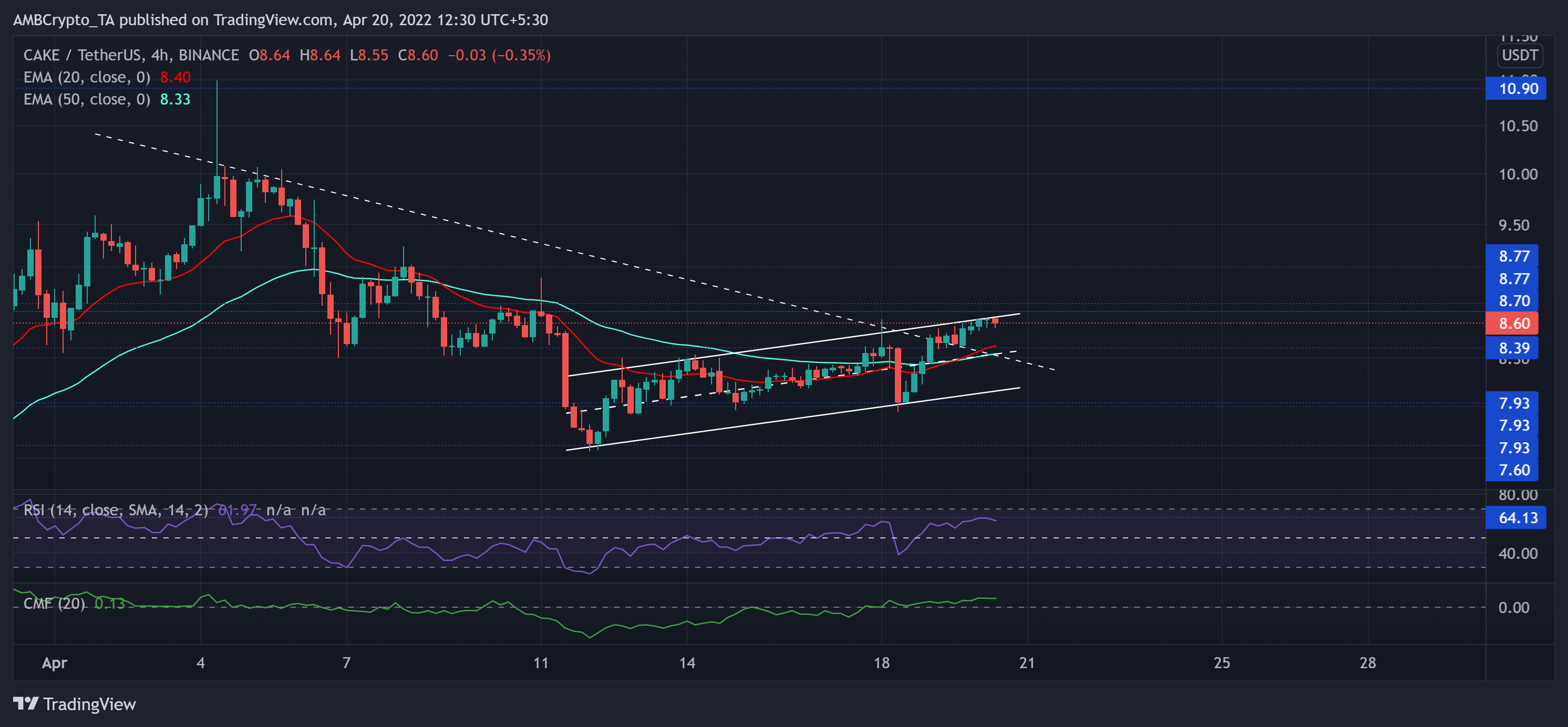Click the CMF value 0.13
Viewport: 1568px width, 727px height.
pyautogui.click(x=110, y=604)
